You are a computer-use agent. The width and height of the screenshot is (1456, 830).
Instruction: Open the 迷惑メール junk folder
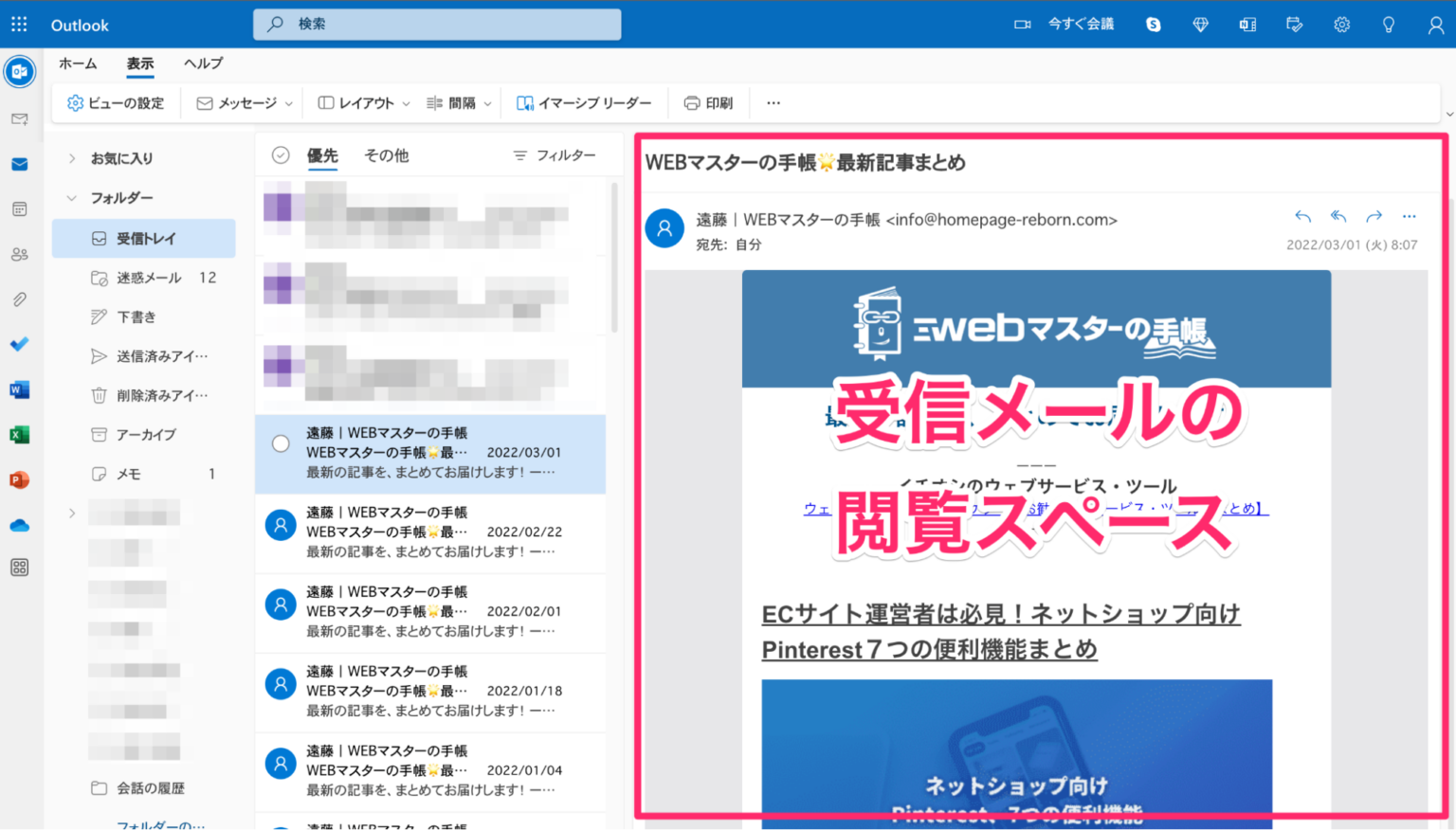pos(144,278)
